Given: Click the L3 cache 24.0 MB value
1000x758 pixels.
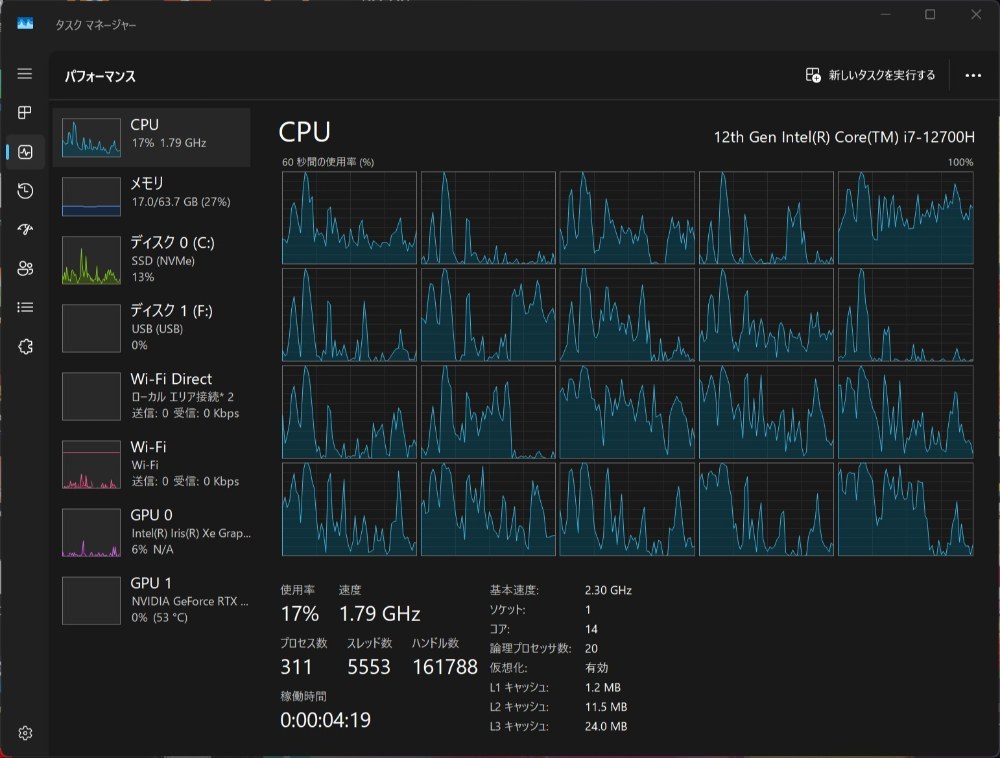Looking at the screenshot, I should pos(606,726).
